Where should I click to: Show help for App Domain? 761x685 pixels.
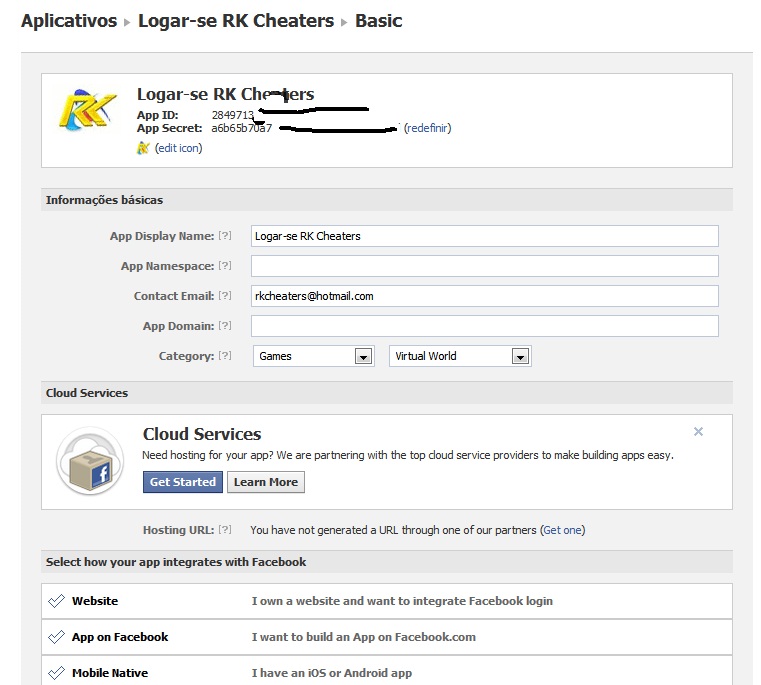[225, 326]
